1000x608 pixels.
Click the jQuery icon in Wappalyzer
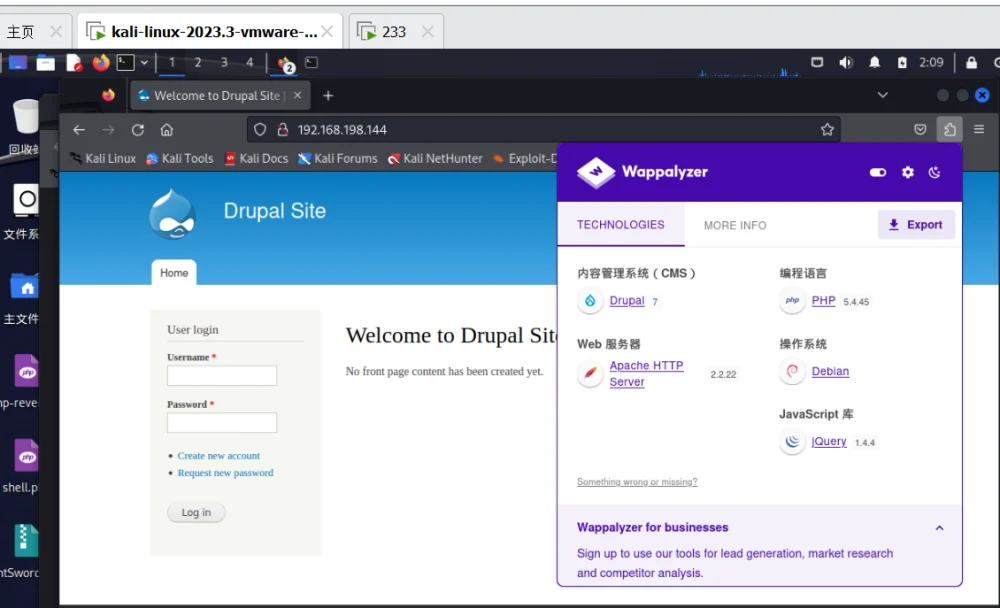(x=792, y=441)
